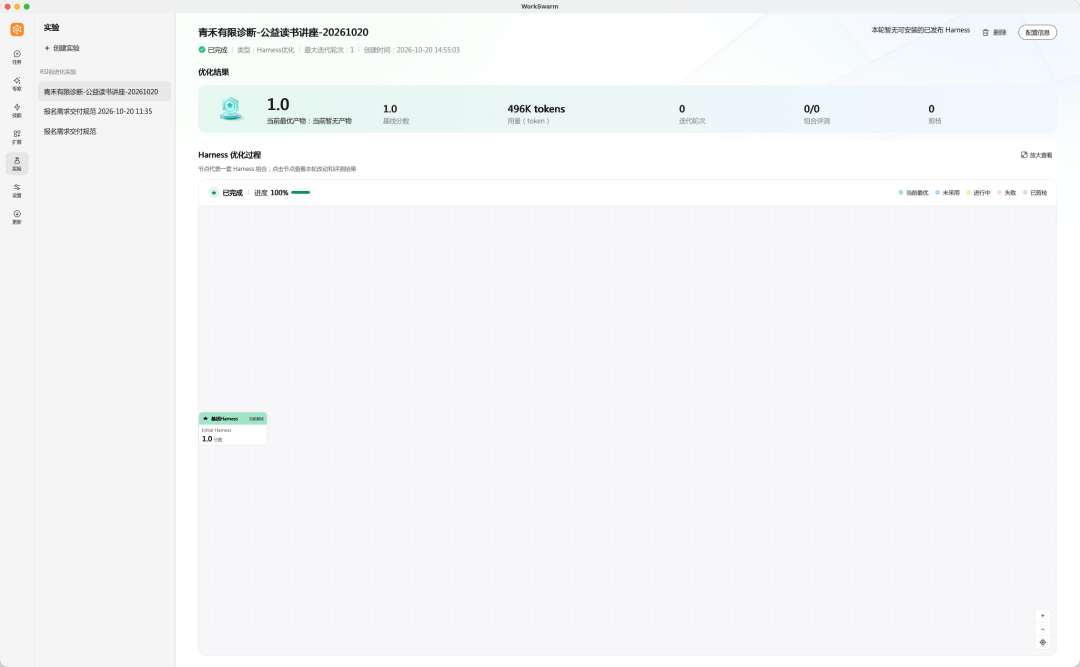Image resolution: width=1080 pixels, height=667 pixels.
Task: Open the 设置 (Settings) sidebar section
Action: [x=17, y=190]
